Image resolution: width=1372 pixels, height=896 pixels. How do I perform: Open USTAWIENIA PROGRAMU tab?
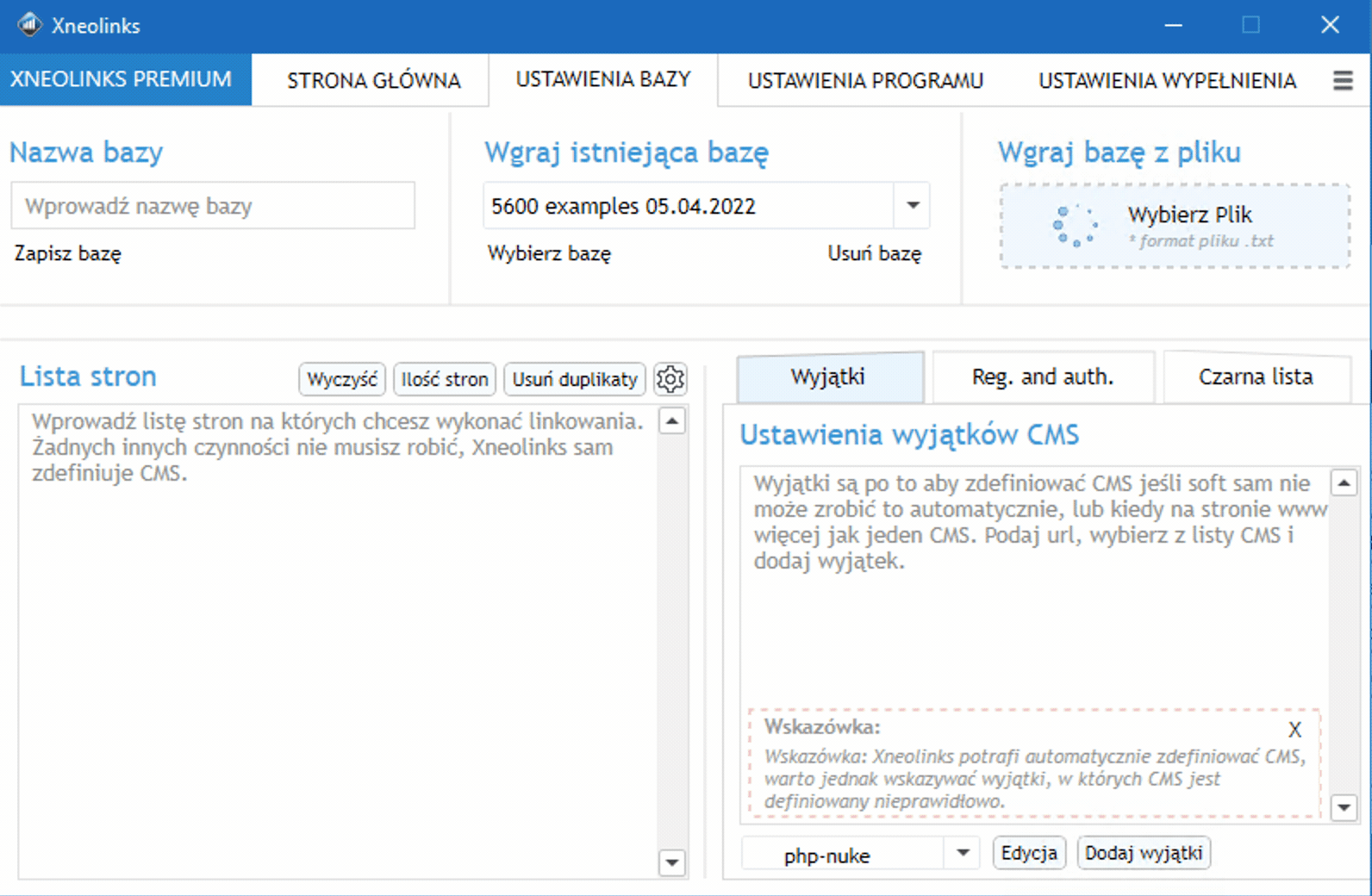pos(865,80)
